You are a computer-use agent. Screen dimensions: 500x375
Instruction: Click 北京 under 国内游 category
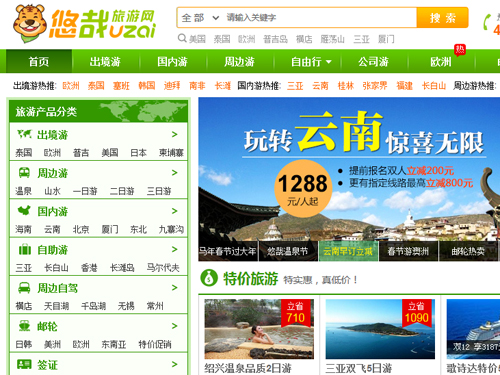point(81,229)
